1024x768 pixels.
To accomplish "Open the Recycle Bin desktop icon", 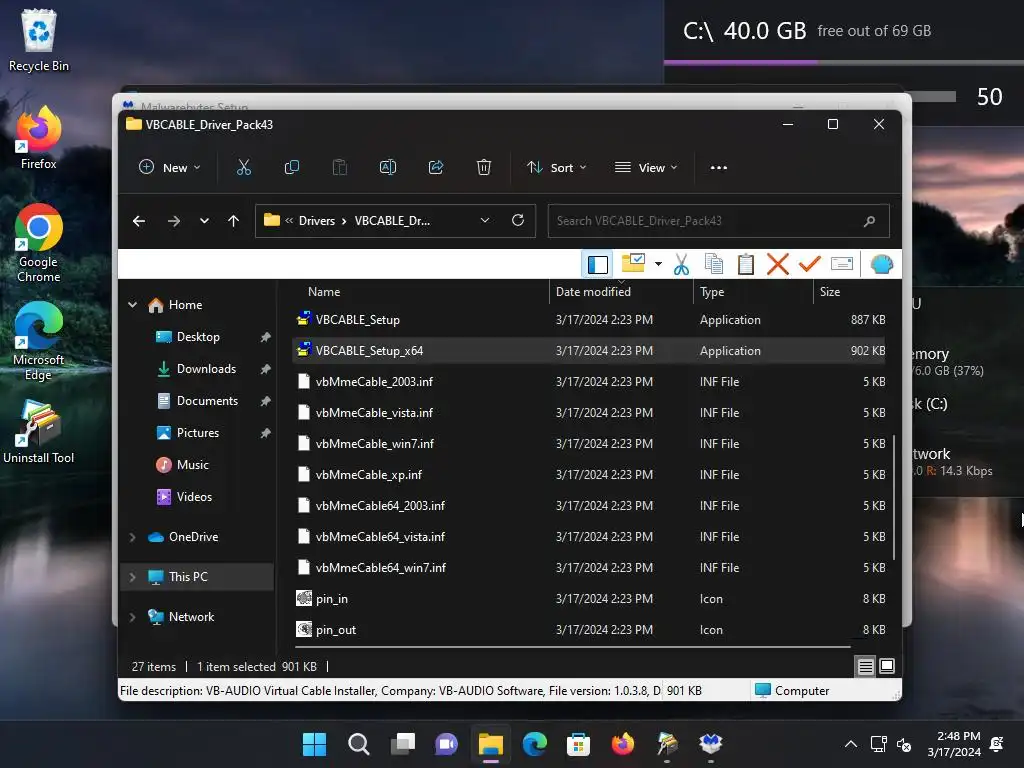I will coord(39,40).
